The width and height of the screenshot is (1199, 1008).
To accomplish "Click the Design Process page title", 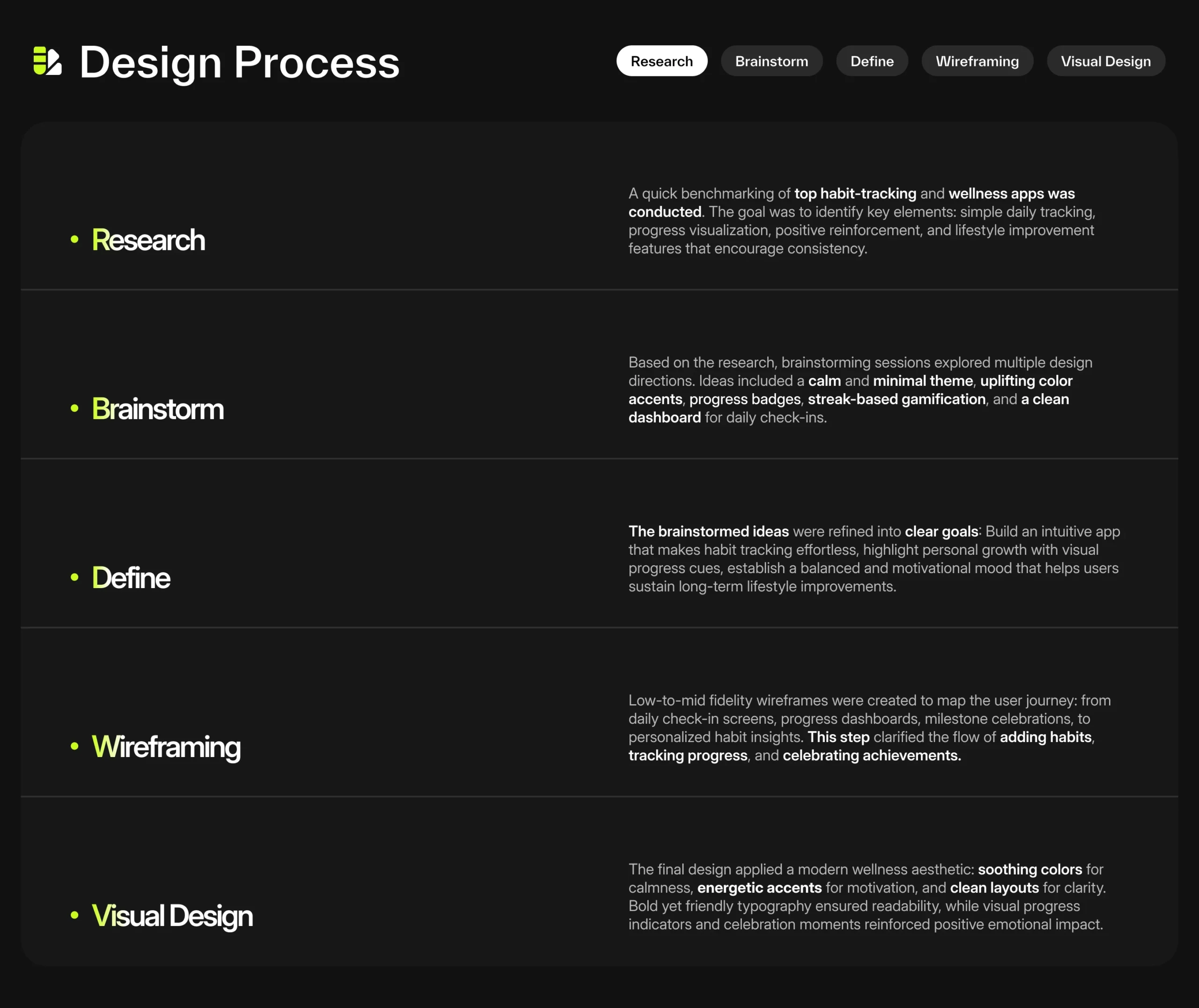I will point(239,62).
